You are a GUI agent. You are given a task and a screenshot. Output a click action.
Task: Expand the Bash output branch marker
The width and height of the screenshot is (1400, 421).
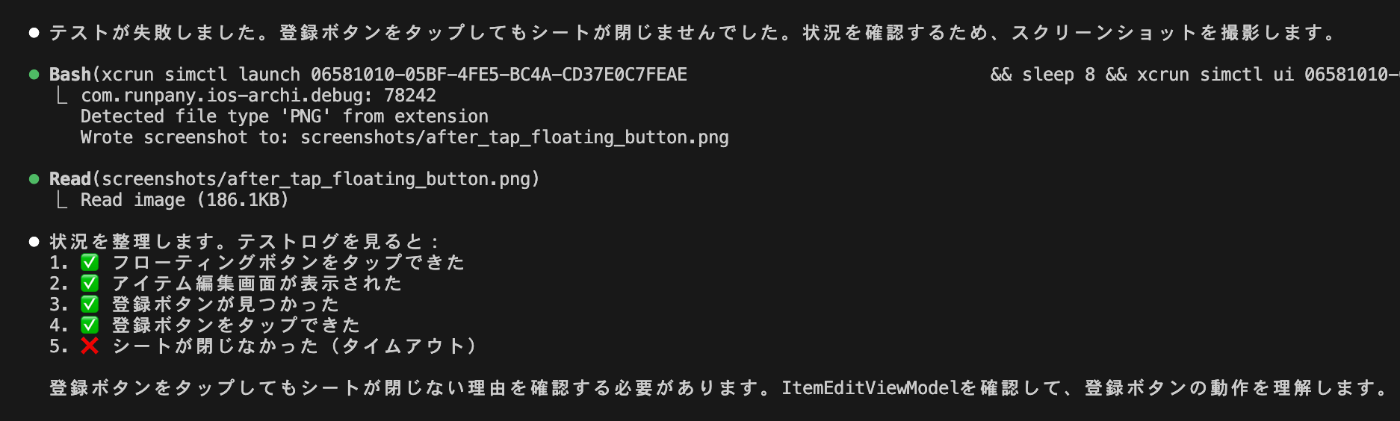[x=62, y=96]
